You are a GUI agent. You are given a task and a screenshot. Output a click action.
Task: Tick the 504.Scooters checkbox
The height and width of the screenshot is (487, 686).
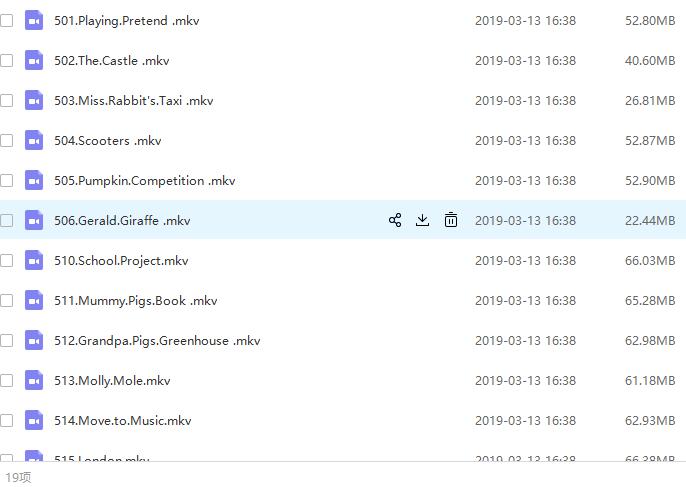6,140
